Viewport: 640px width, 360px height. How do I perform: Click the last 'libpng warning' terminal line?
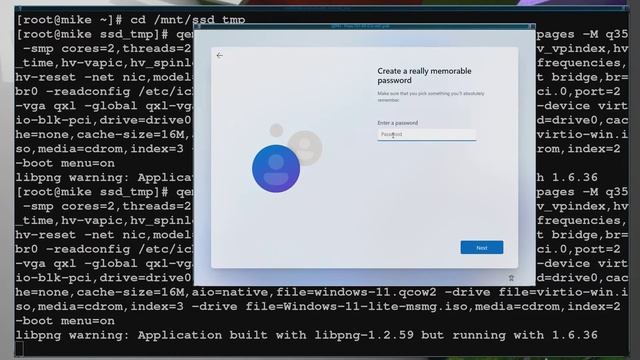pyautogui.click(x=307, y=335)
